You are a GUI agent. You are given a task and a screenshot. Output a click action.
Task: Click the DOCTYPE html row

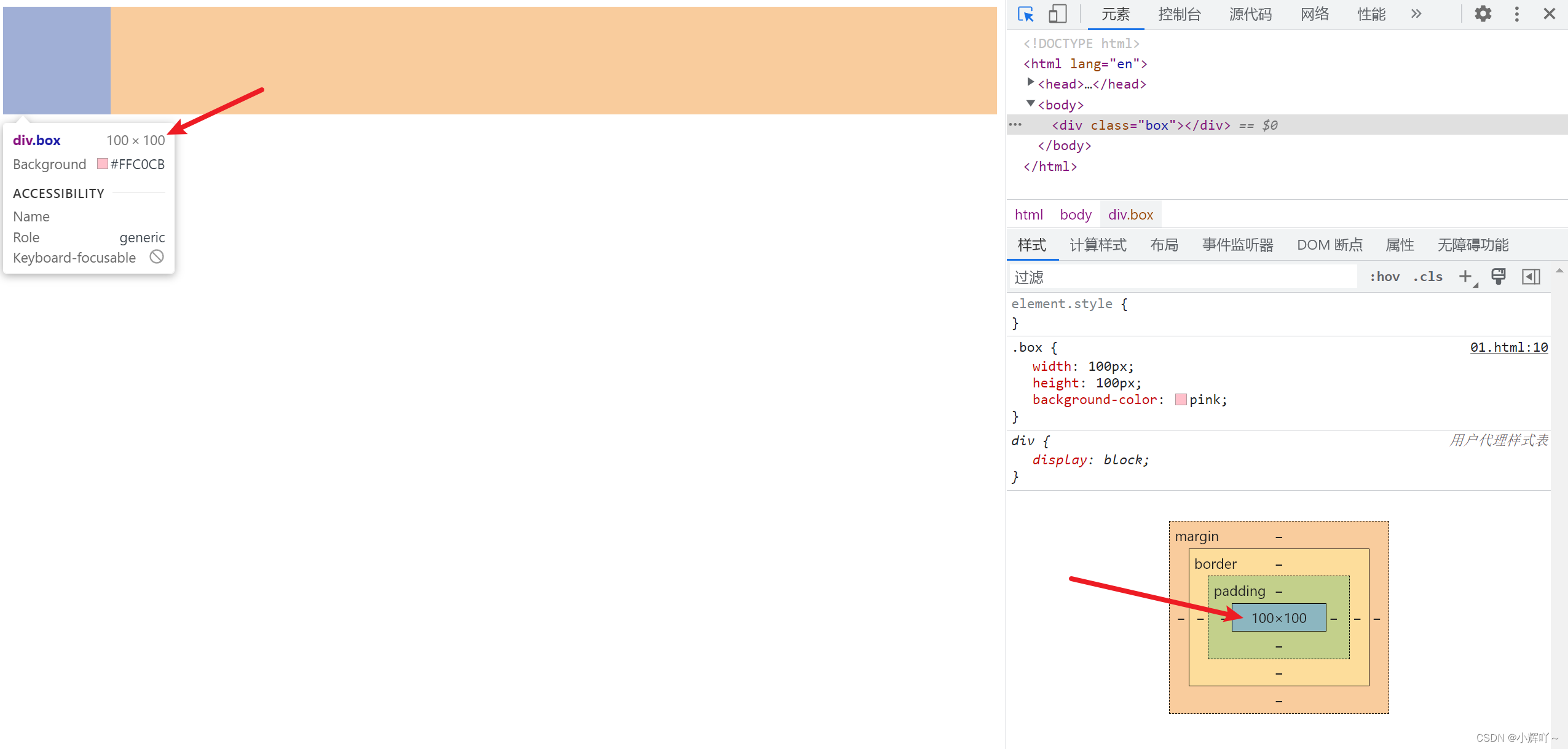(x=1081, y=44)
